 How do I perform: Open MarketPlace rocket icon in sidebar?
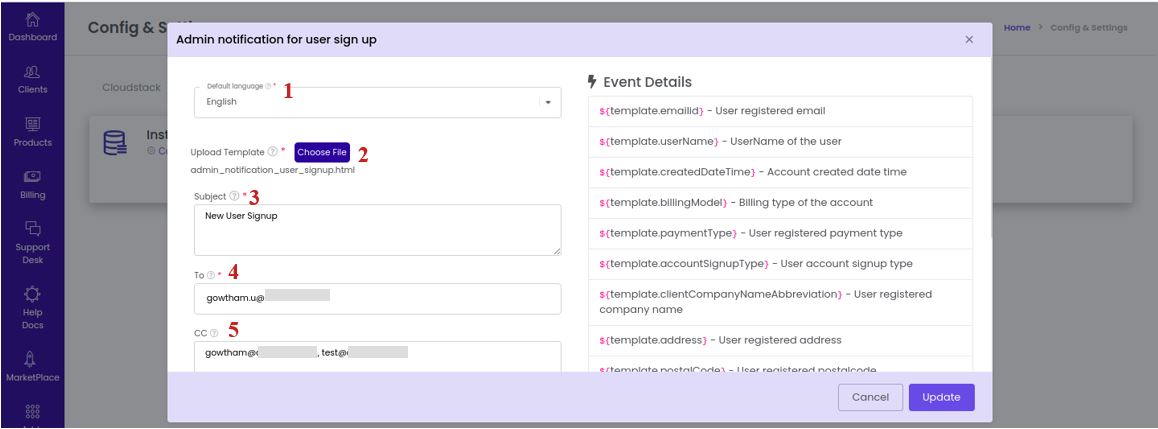32,360
